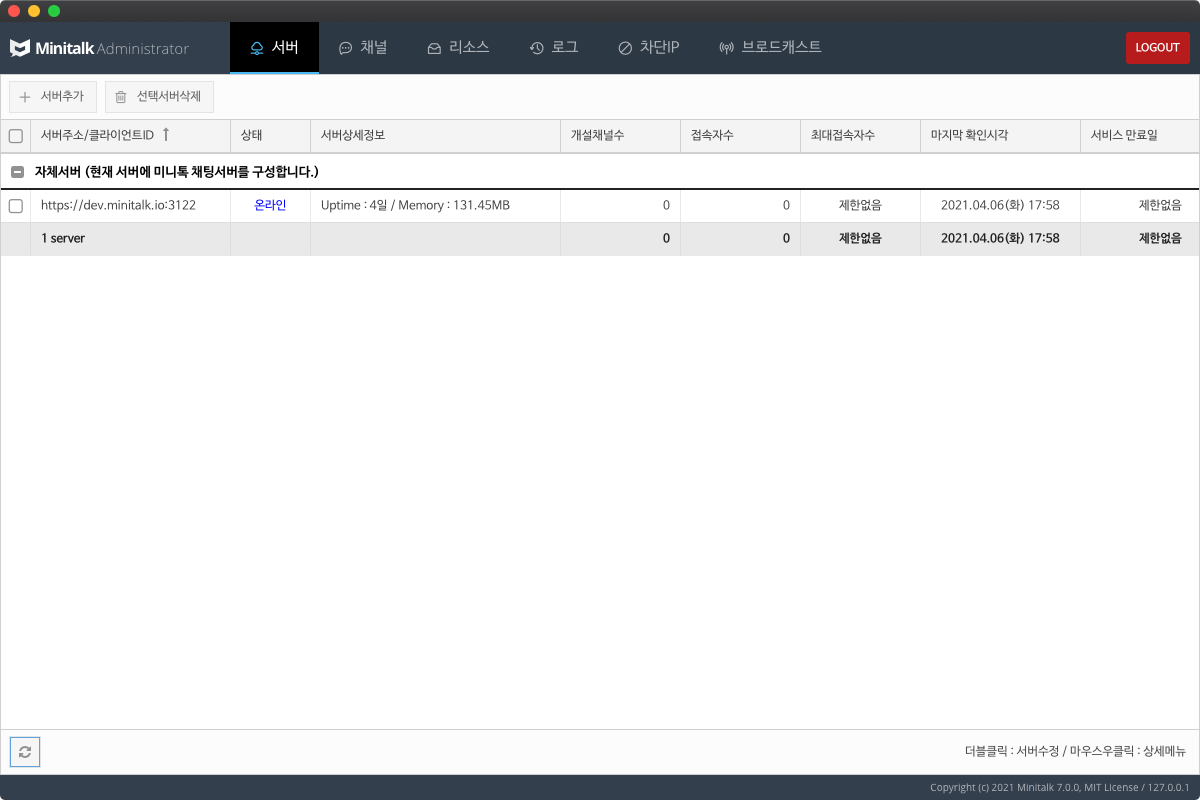Click the Copyright Minitalk 7.0.0 footer text
1200x800 pixels.
click(1059, 788)
